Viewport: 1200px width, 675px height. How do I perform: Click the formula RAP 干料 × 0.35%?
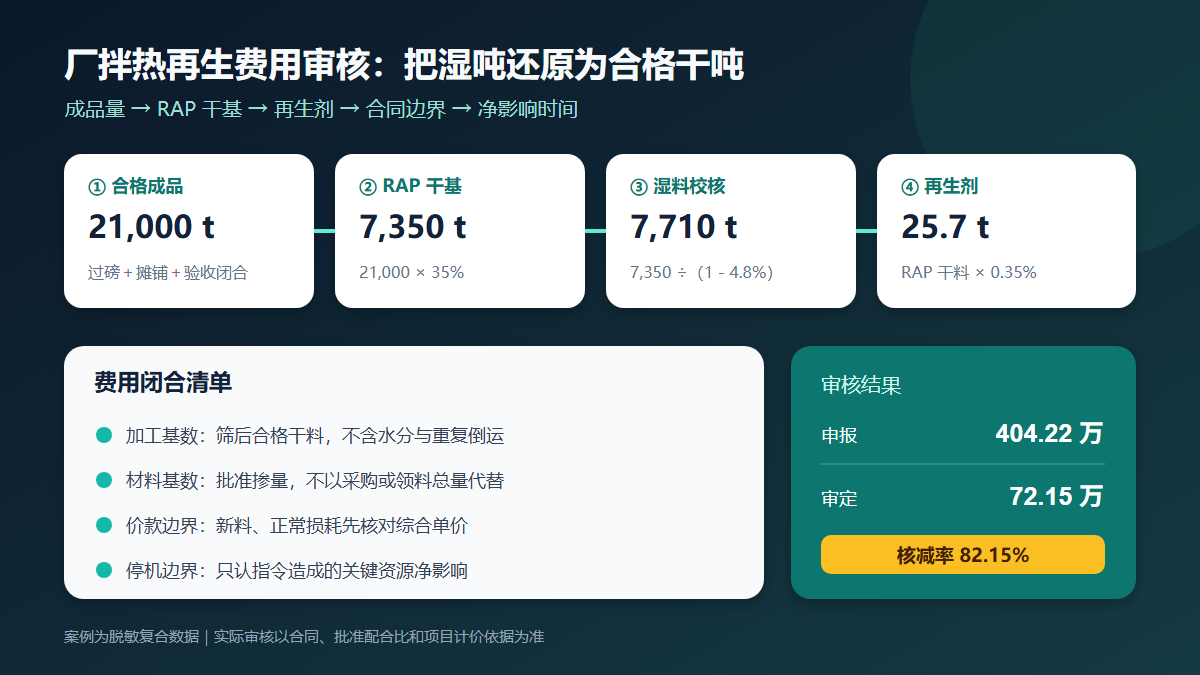click(x=969, y=272)
